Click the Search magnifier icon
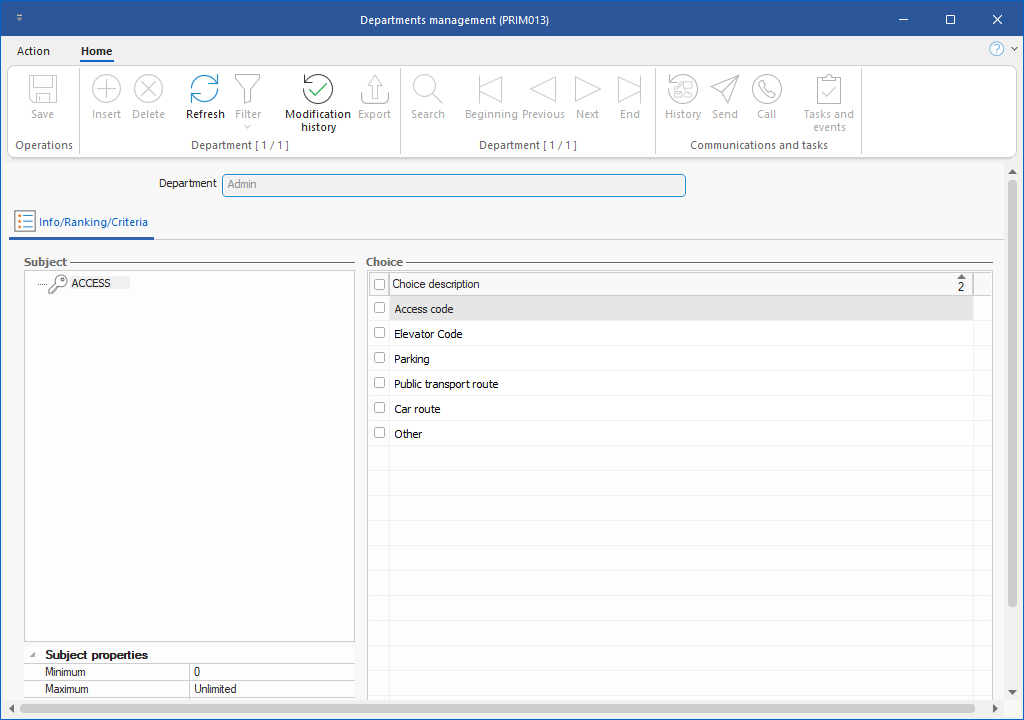This screenshot has height=720, width=1024. [x=427, y=90]
